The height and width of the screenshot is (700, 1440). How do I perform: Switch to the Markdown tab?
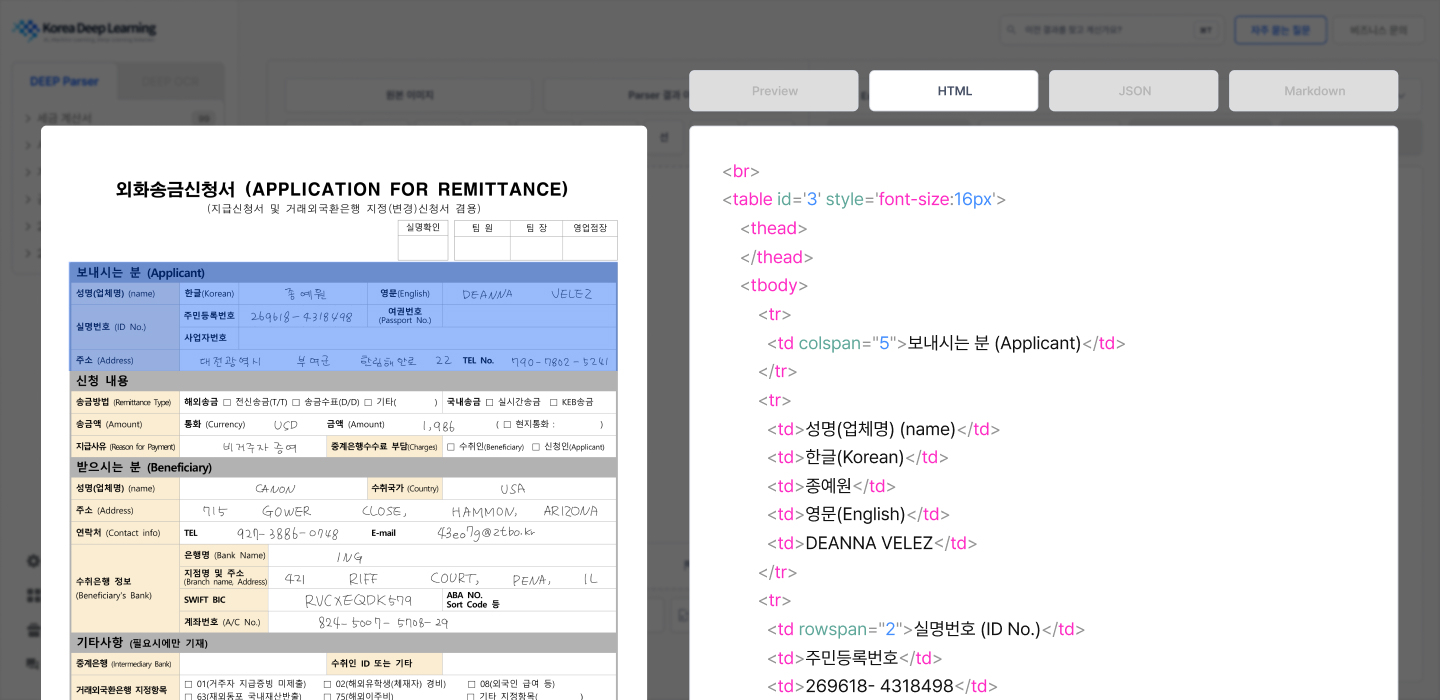click(1314, 91)
